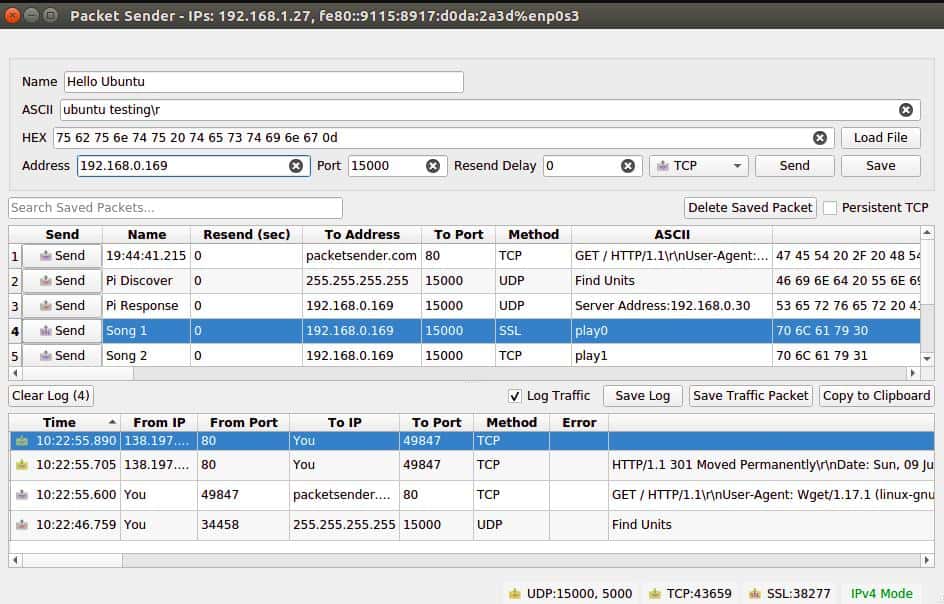Click Save Traffic Packet button
Screen dimensions: 944x604
751,396
